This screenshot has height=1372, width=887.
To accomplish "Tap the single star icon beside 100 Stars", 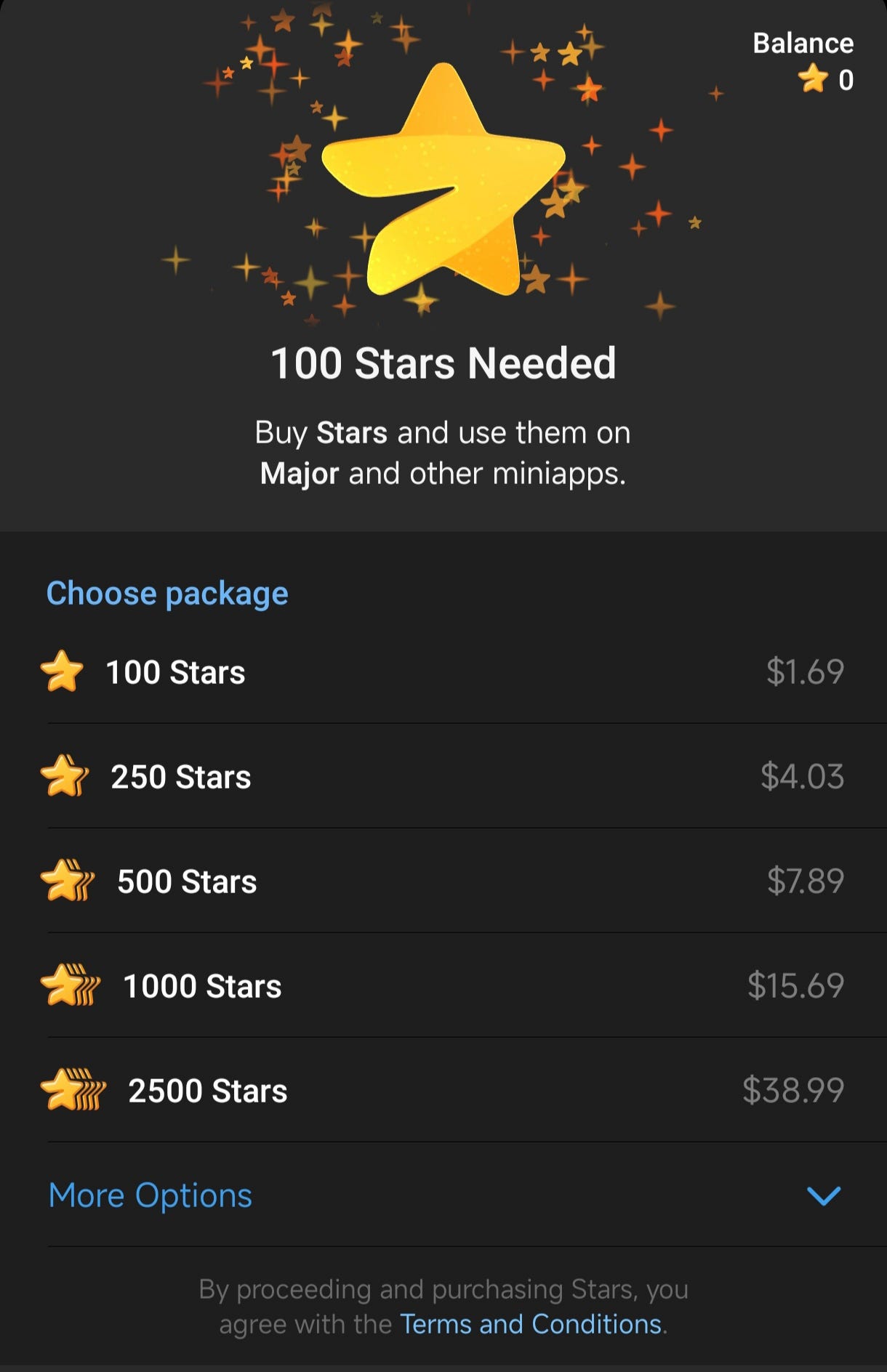I will [62, 671].
